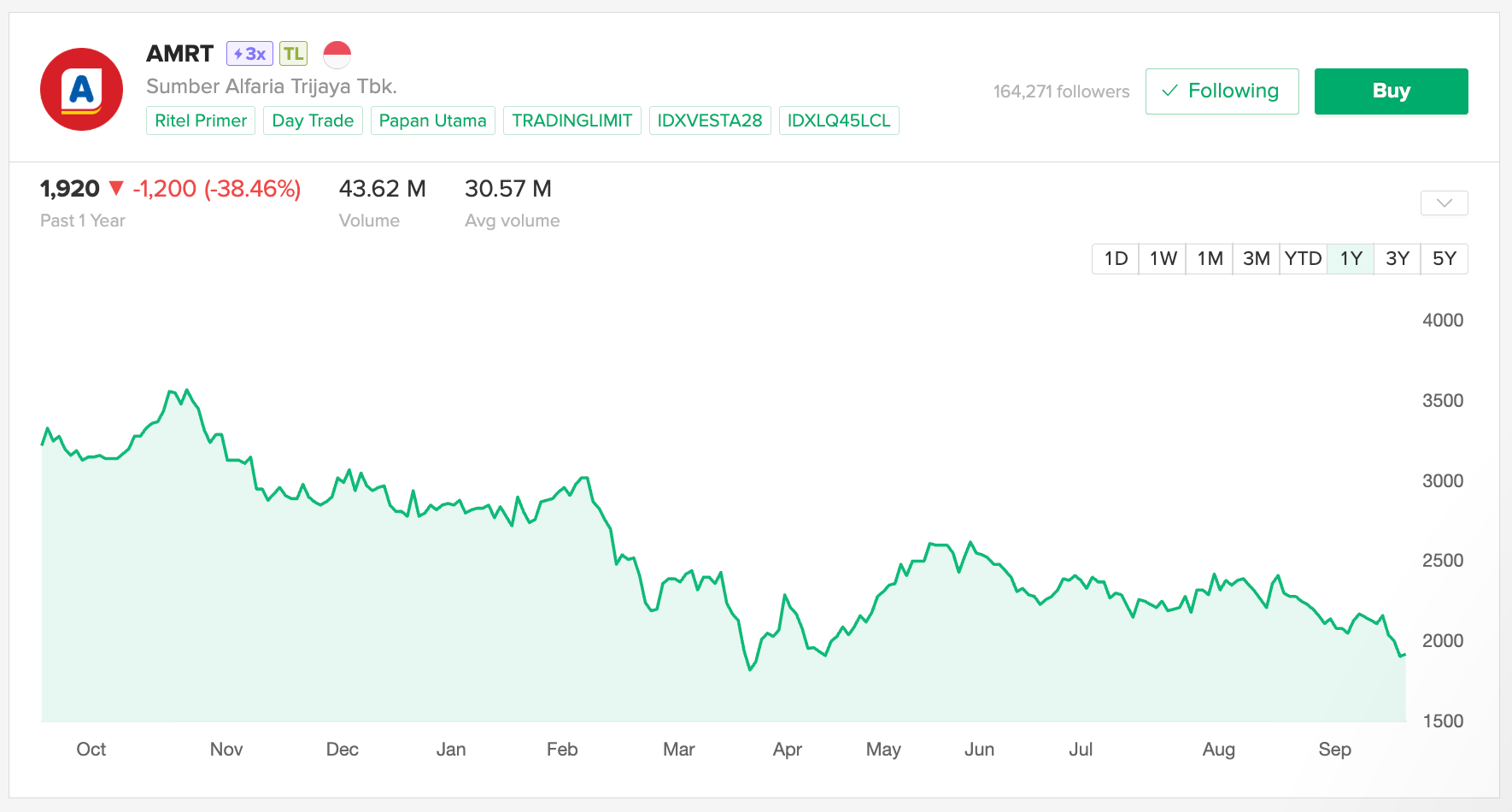Click the 4000 price axis label

1443,321
